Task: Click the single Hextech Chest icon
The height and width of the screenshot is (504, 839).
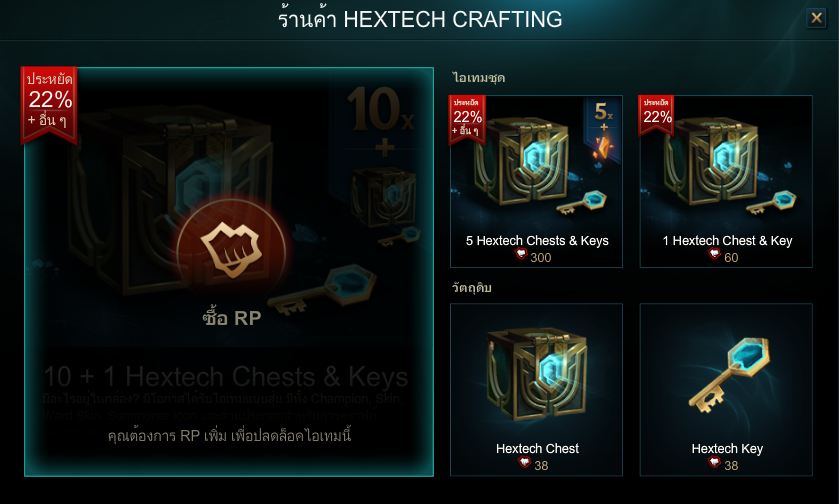Action: tap(537, 376)
